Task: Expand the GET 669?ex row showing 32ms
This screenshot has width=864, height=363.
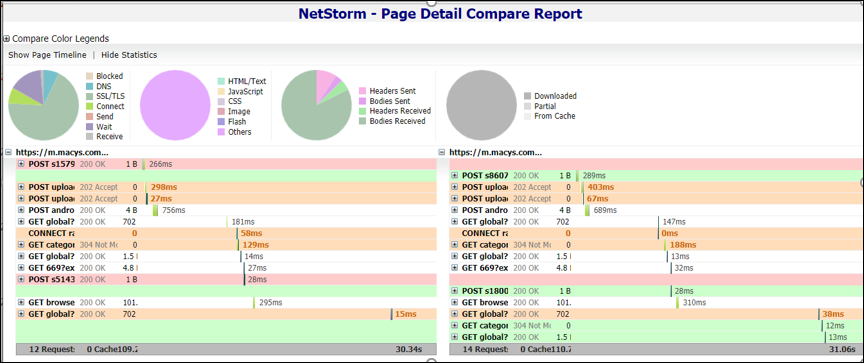Action: point(454,268)
